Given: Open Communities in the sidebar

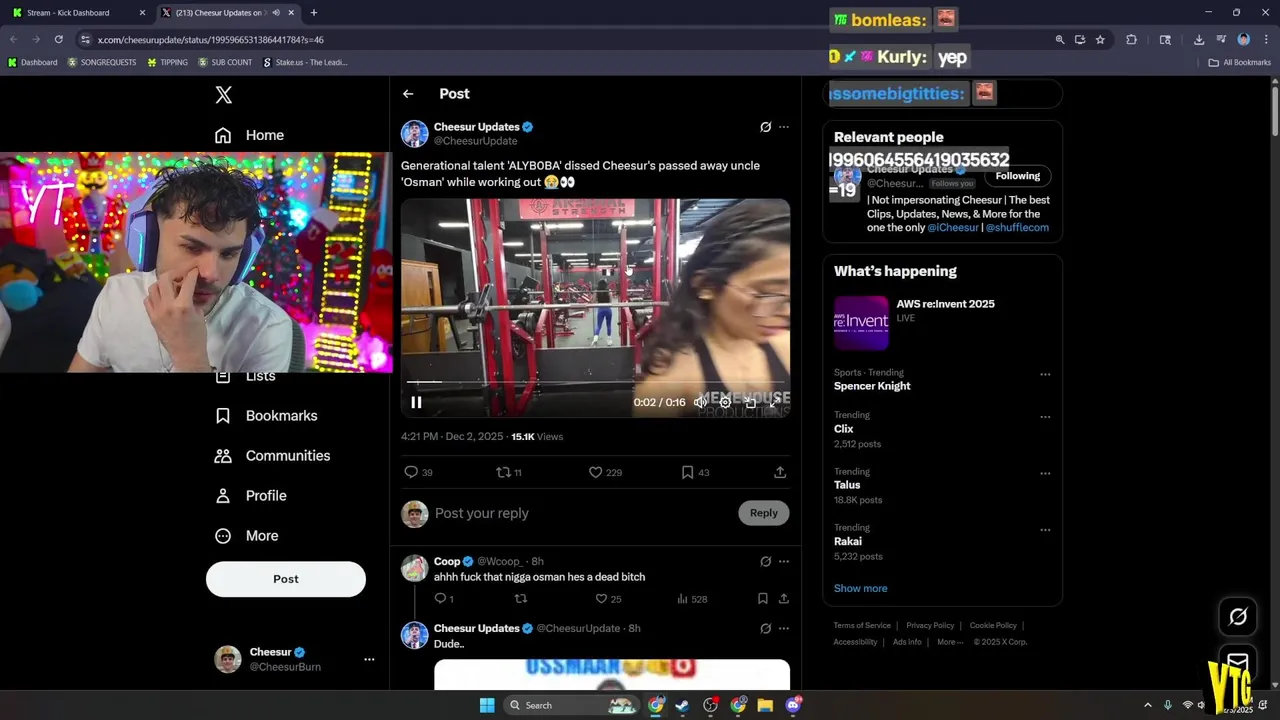Looking at the screenshot, I should [273, 456].
